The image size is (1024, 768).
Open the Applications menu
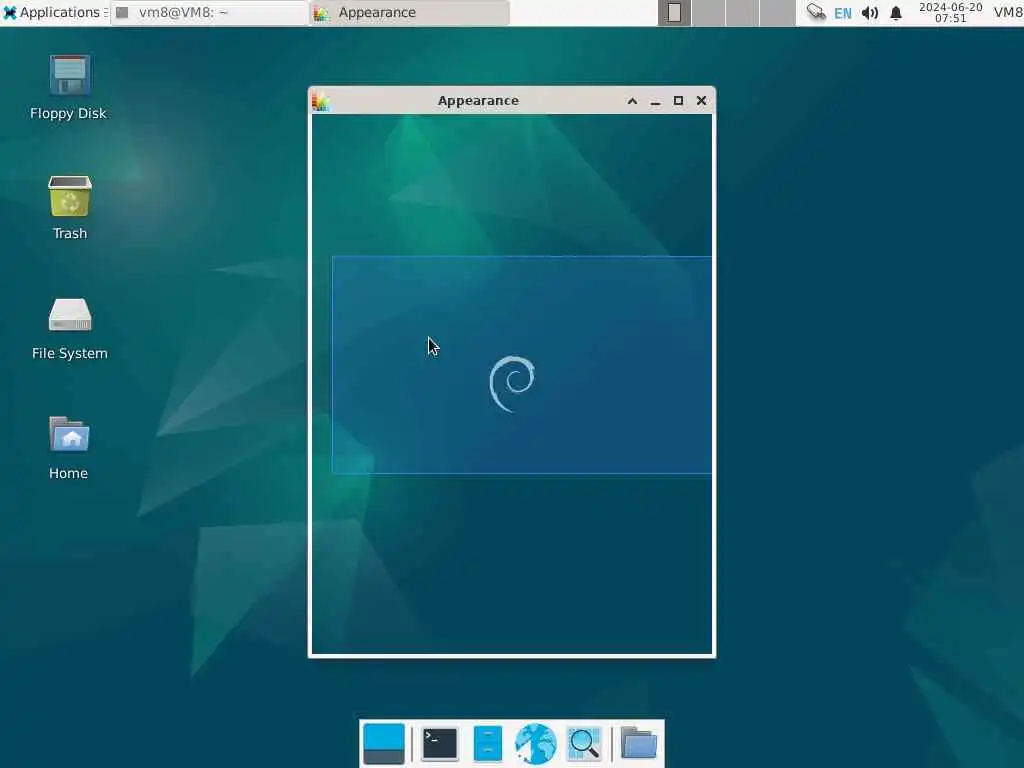click(54, 12)
